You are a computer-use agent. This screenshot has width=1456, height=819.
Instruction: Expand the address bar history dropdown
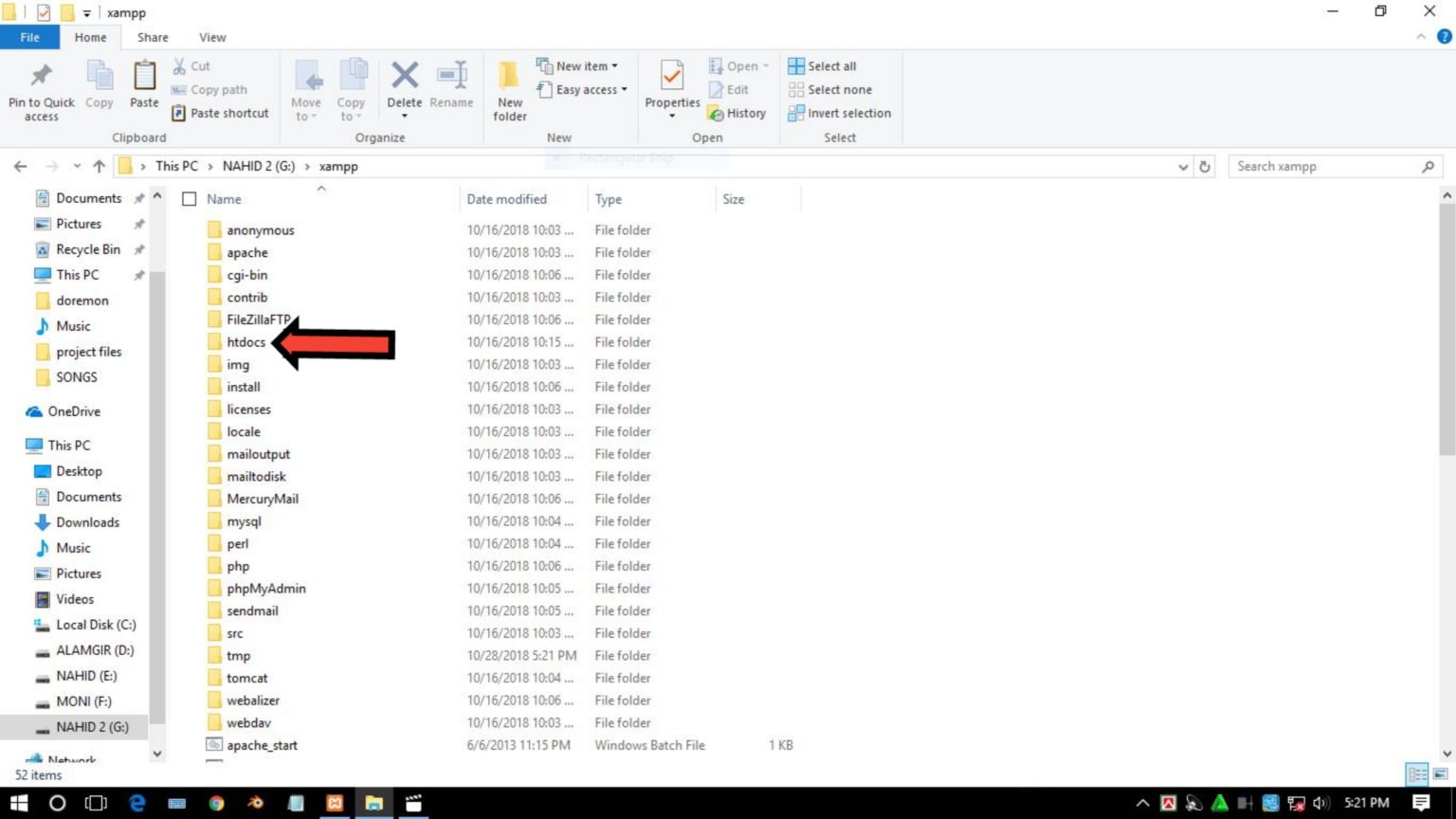click(1183, 166)
